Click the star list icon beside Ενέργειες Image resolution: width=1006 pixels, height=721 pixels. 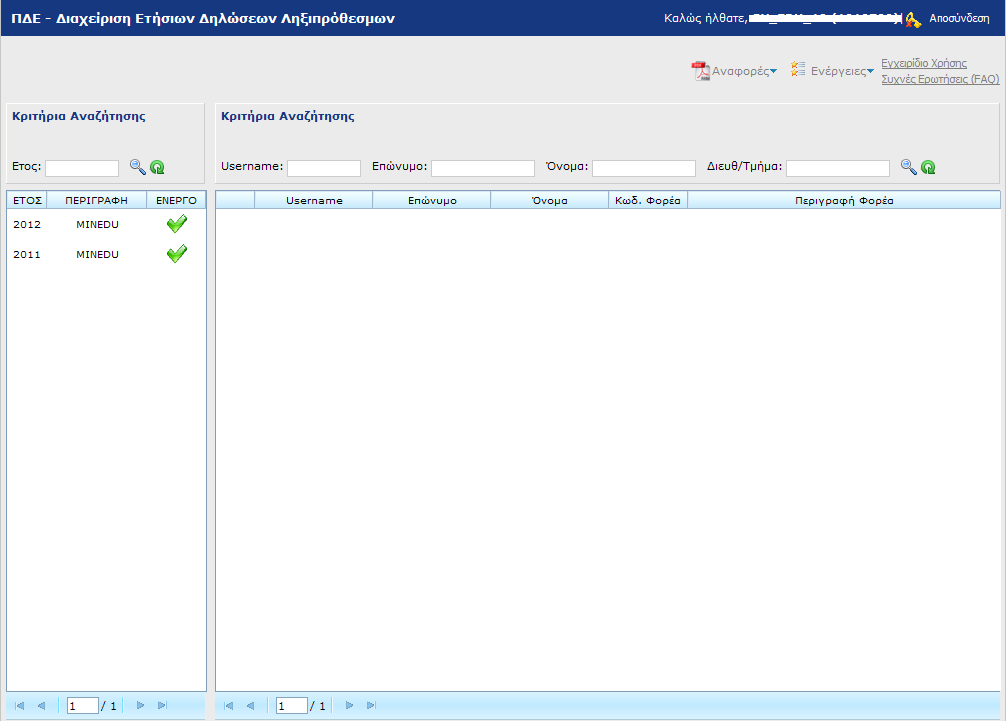[x=797, y=69]
